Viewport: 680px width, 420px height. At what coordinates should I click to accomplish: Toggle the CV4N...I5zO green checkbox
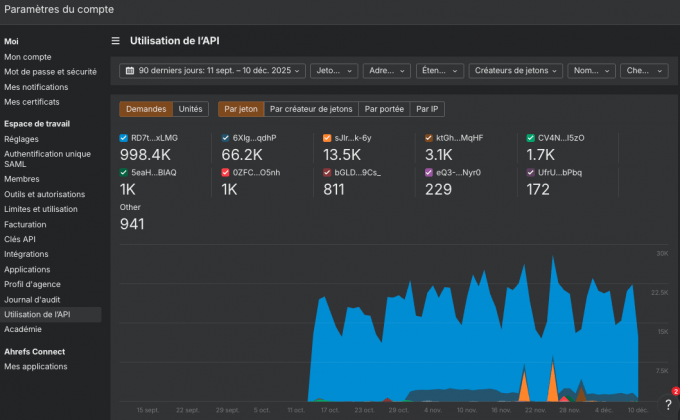(x=531, y=138)
